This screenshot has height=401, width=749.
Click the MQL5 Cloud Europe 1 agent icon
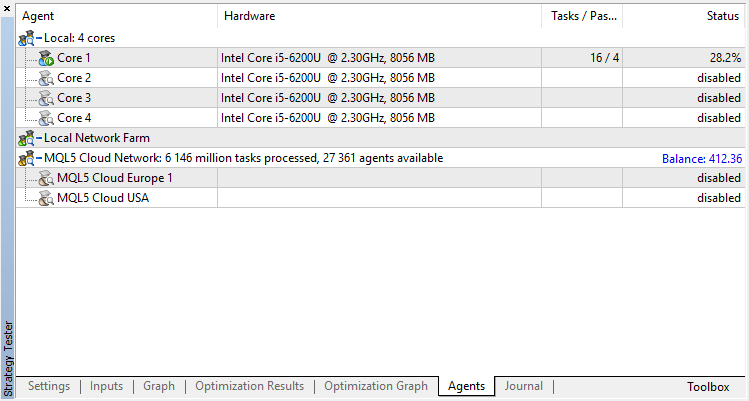tap(46, 178)
